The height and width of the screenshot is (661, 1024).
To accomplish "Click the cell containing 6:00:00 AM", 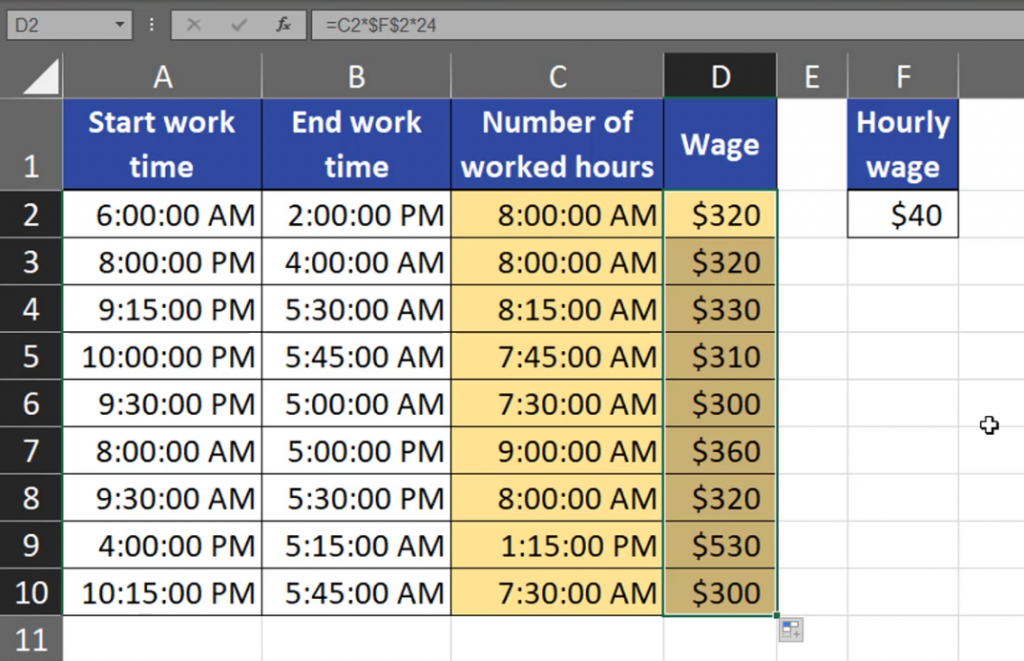I will 161,214.
